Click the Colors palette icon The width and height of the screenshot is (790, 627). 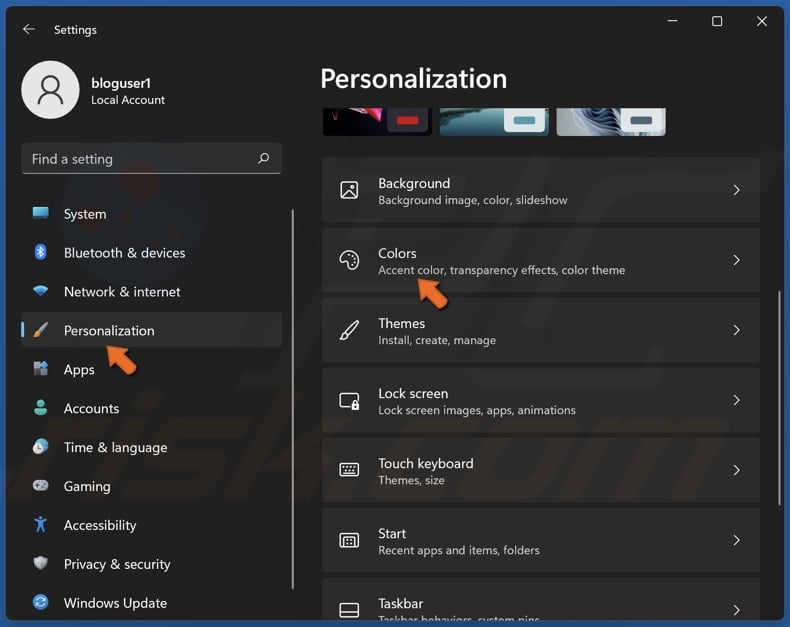click(349, 260)
